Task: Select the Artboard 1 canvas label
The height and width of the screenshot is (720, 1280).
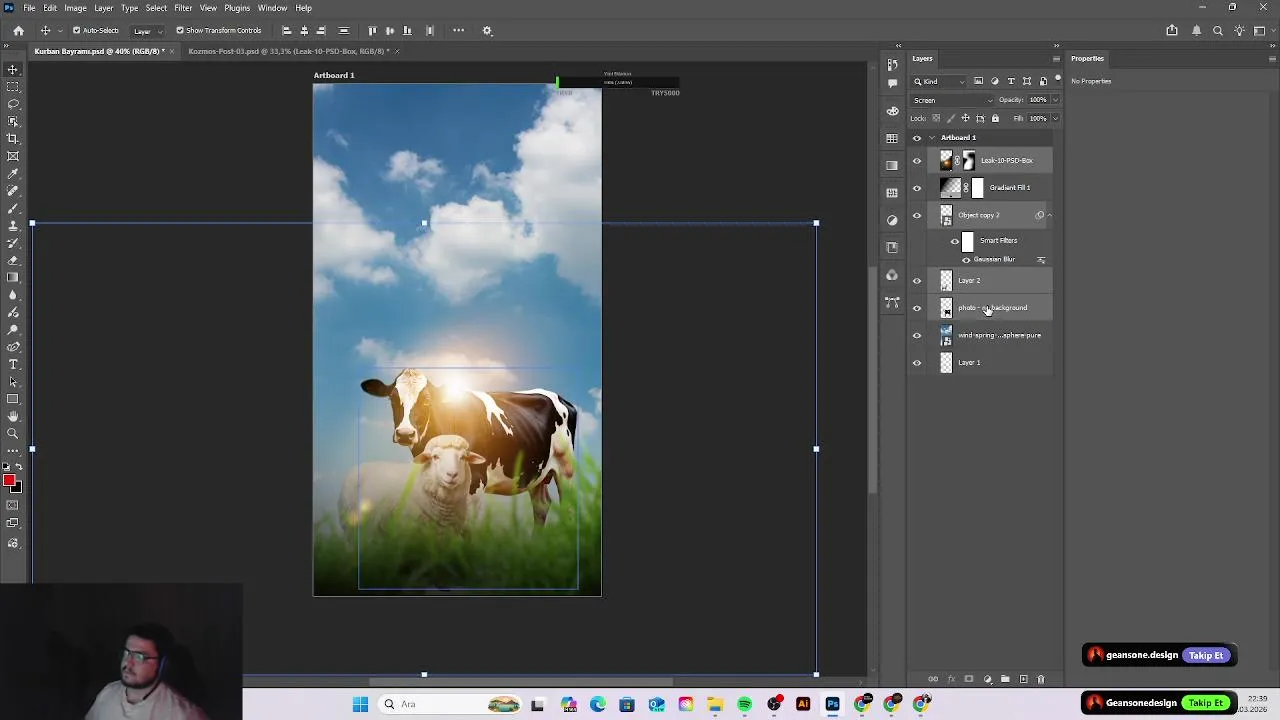Action: [x=334, y=75]
